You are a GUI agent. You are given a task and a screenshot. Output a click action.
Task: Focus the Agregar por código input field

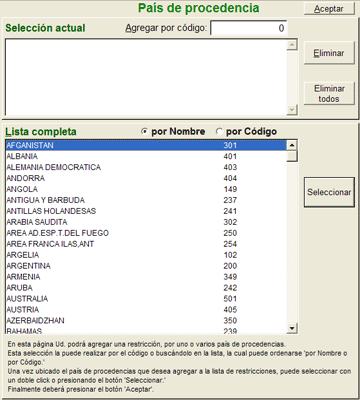(249, 28)
